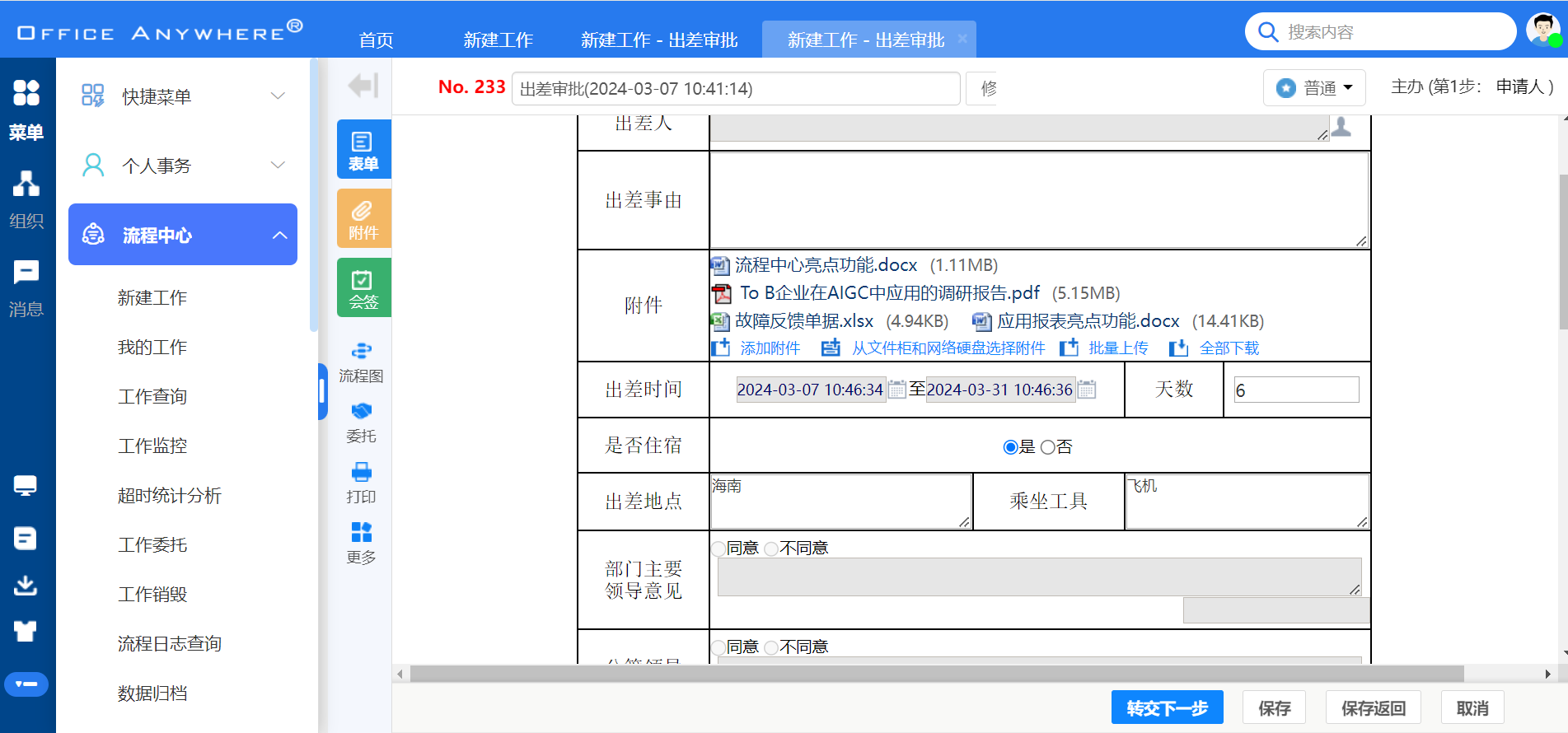Expand the 快捷菜单 section
1568x733 pixels.
(x=183, y=96)
